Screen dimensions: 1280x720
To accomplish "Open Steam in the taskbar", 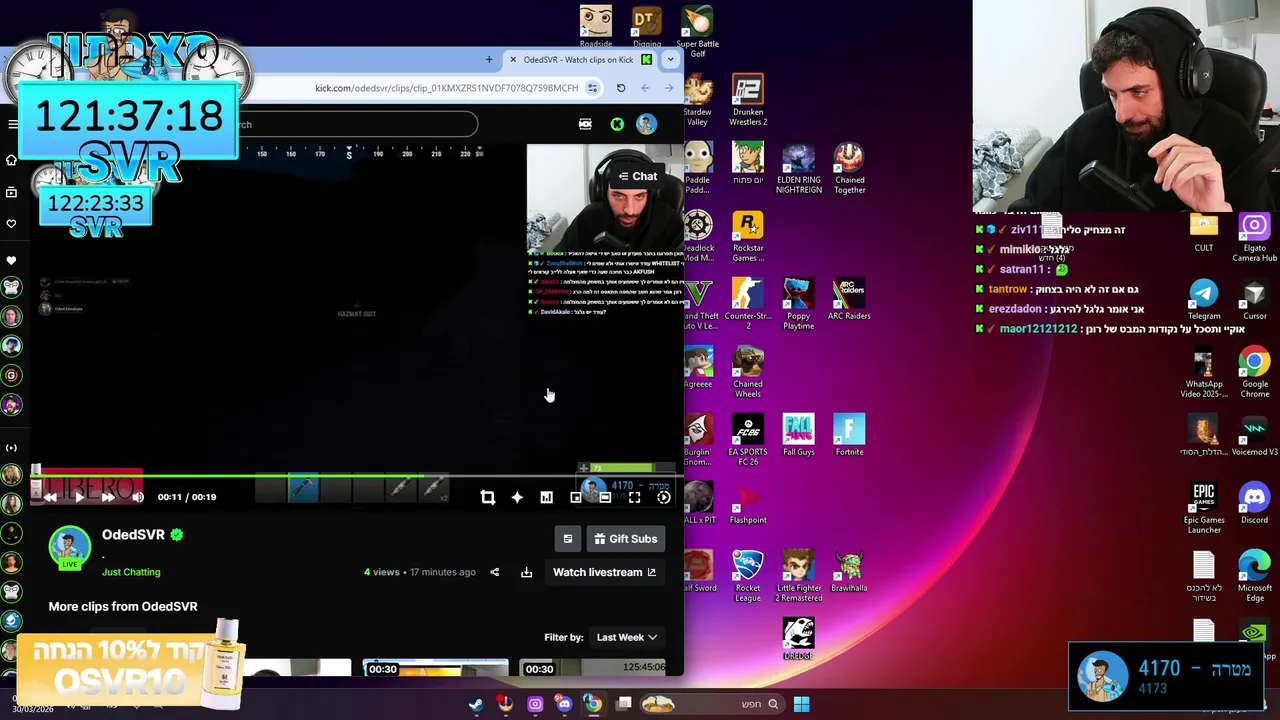I will (x=476, y=704).
